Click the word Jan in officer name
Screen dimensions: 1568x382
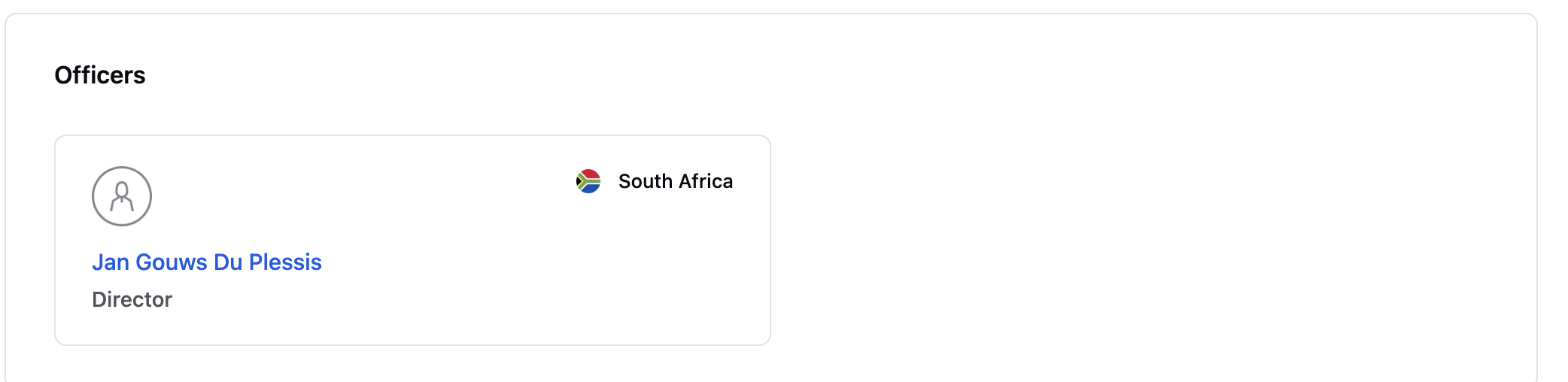111,262
